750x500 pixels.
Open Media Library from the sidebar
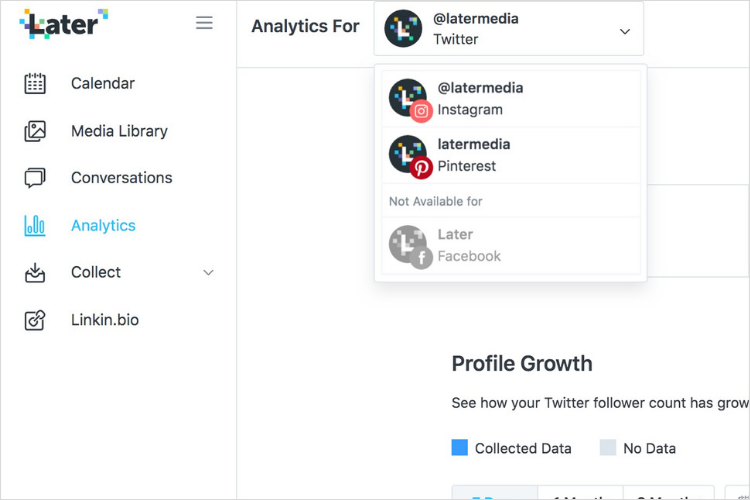pos(119,131)
